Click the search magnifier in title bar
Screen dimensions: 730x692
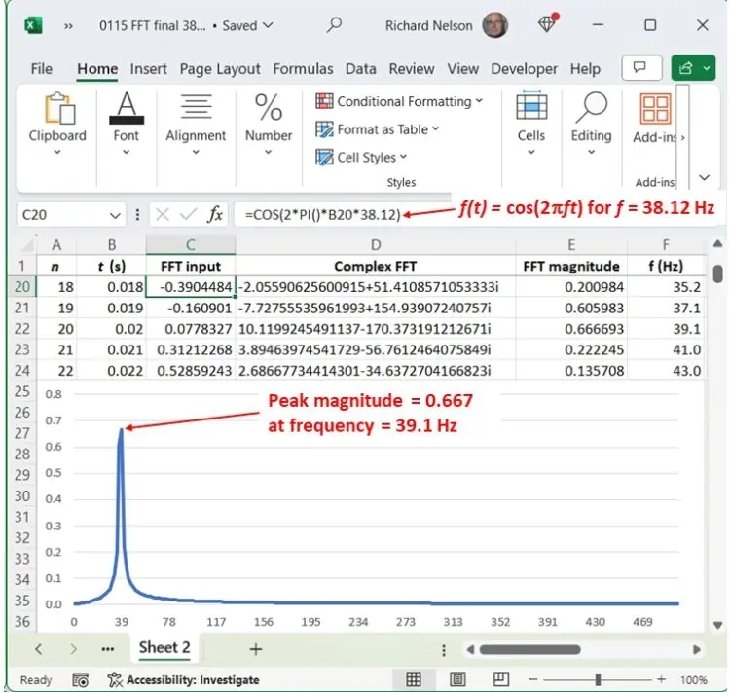pos(335,25)
